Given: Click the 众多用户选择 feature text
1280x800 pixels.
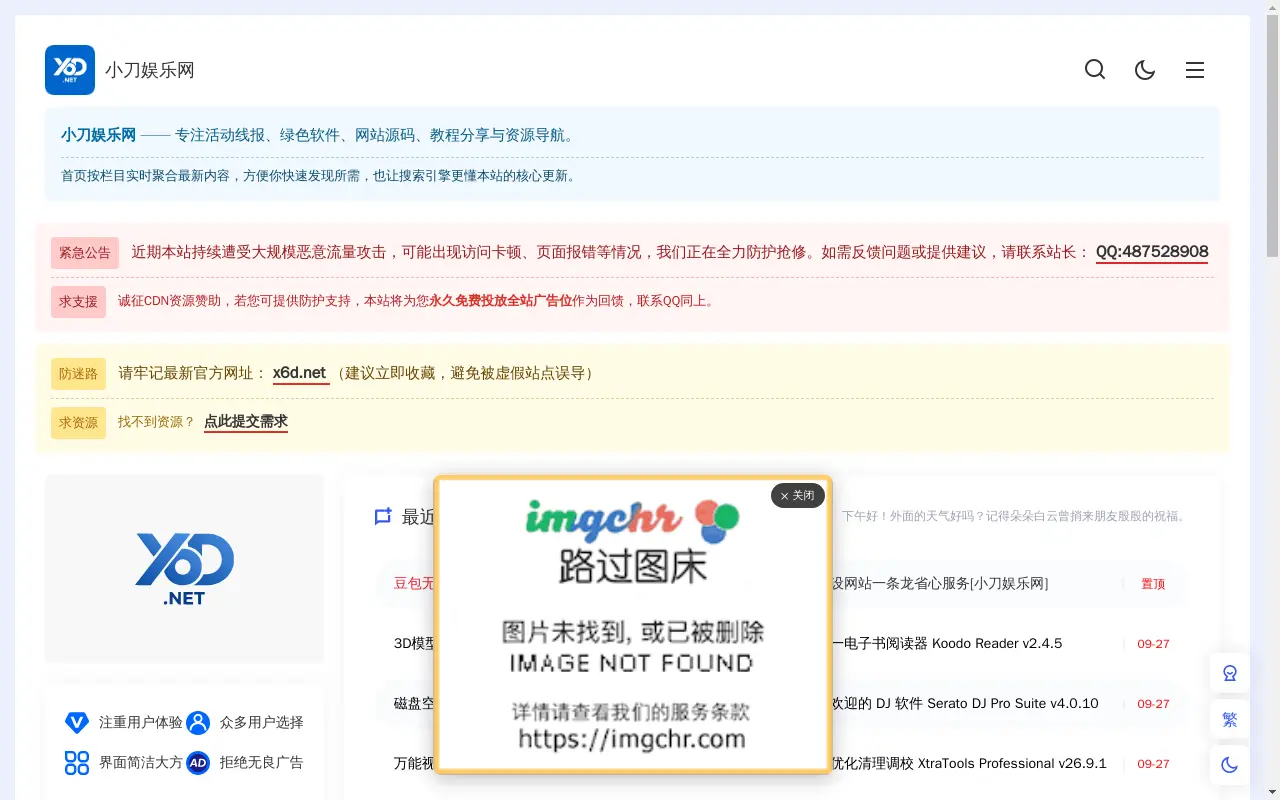Looking at the screenshot, I should click(x=262, y=722).
